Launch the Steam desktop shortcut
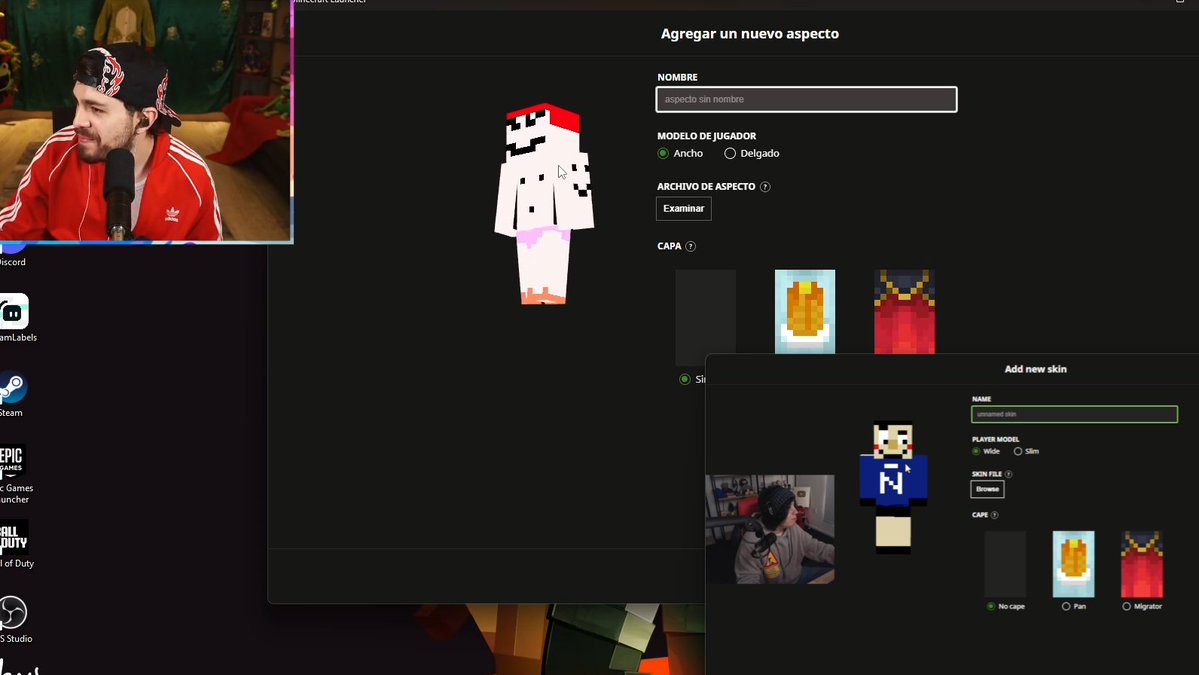 [x=12, y=393]
